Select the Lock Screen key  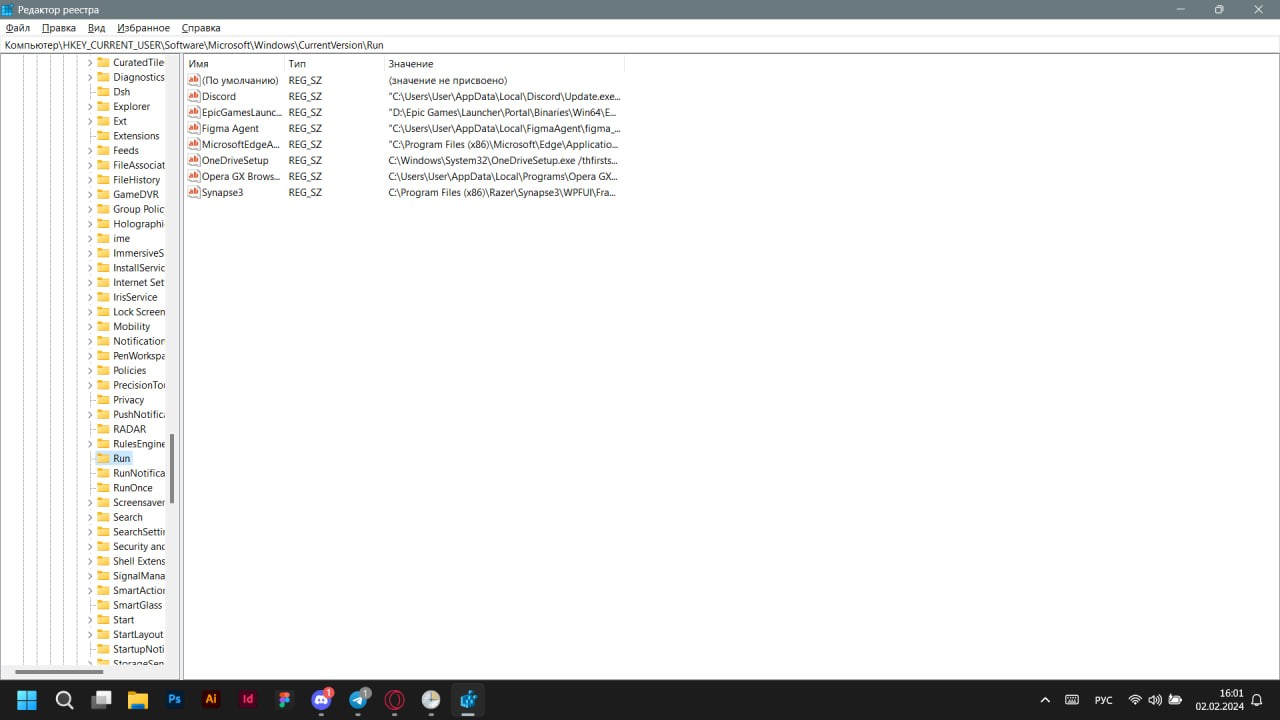138,312
